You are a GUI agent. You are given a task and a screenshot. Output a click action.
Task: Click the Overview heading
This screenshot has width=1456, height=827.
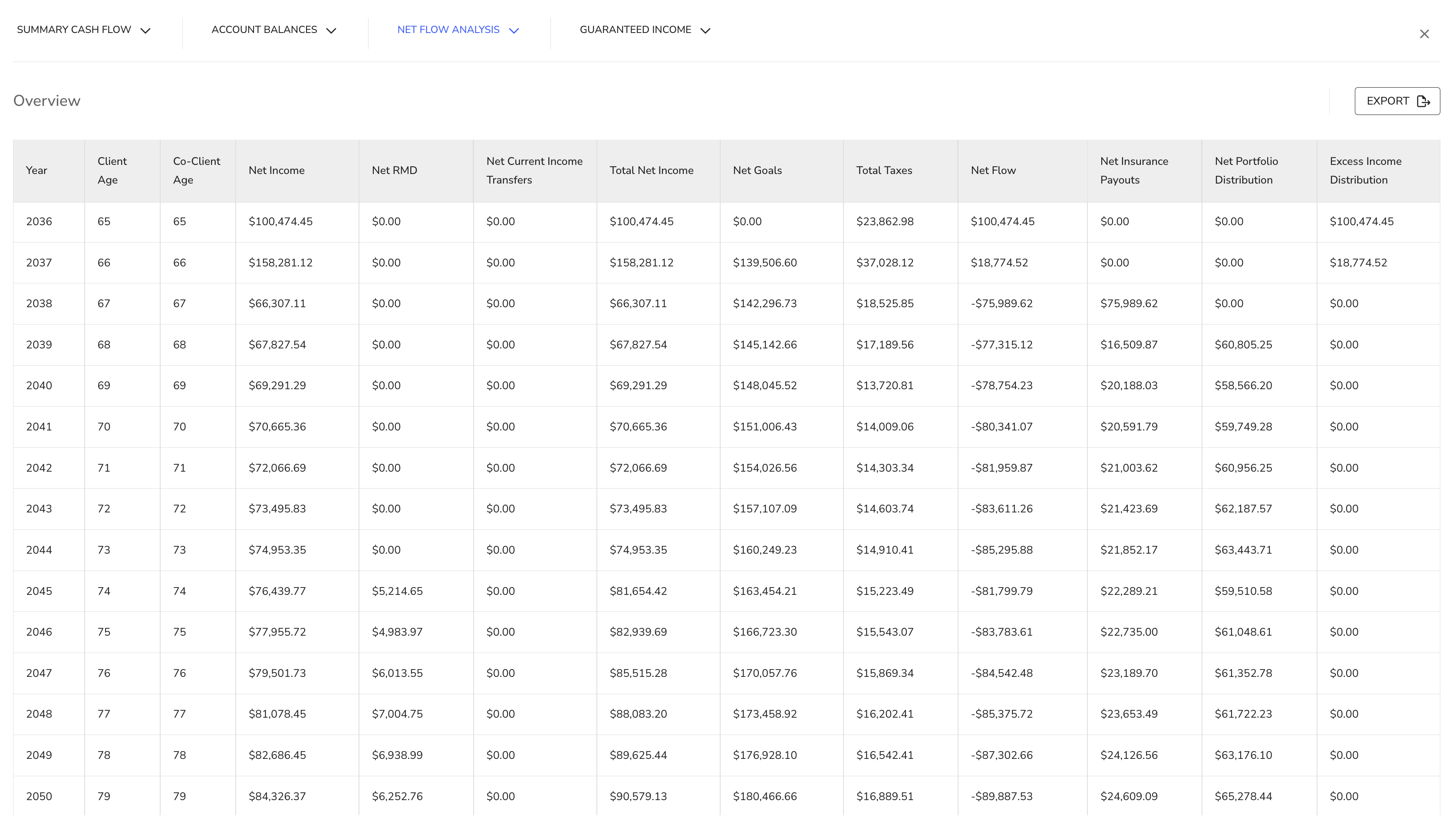click(46, 101)
